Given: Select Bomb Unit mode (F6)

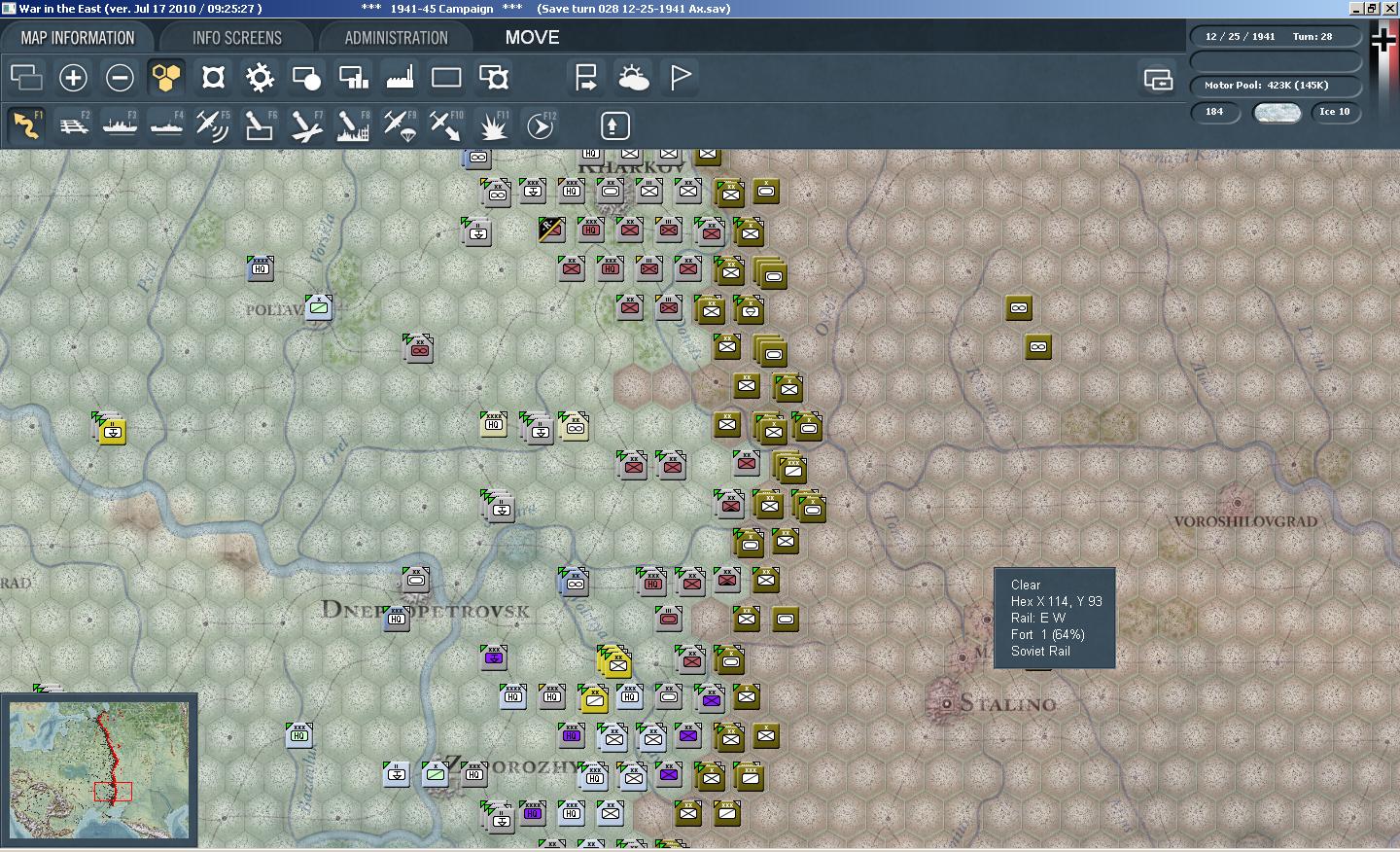Looking at the screenshot, I should pos(260,125).
